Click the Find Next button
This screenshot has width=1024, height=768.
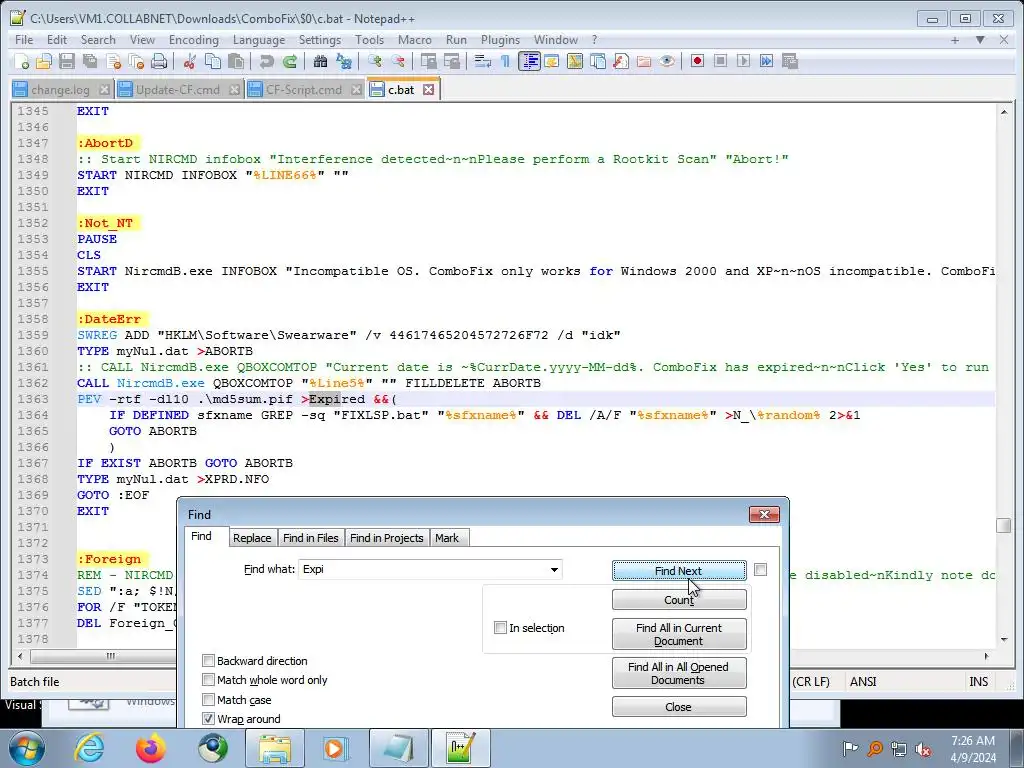click(x=679, y=570)
